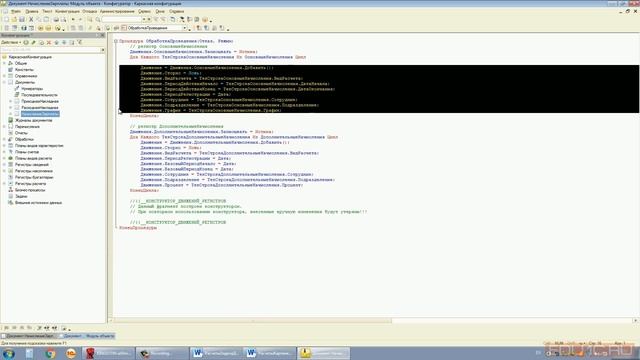The image size is (640, 360).
Task: Click the configuration tree search field
Action: pos(50,50)
